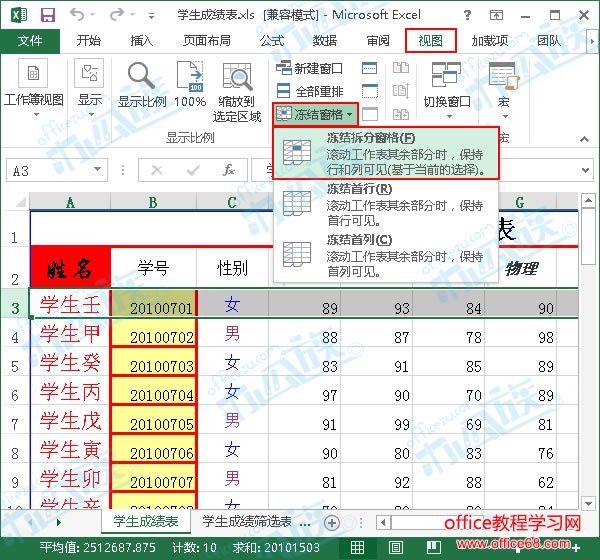Screen dimensions: 600x560
Task: Select Freeze First Column (冻结首列) option
Action: click(386, 255)
